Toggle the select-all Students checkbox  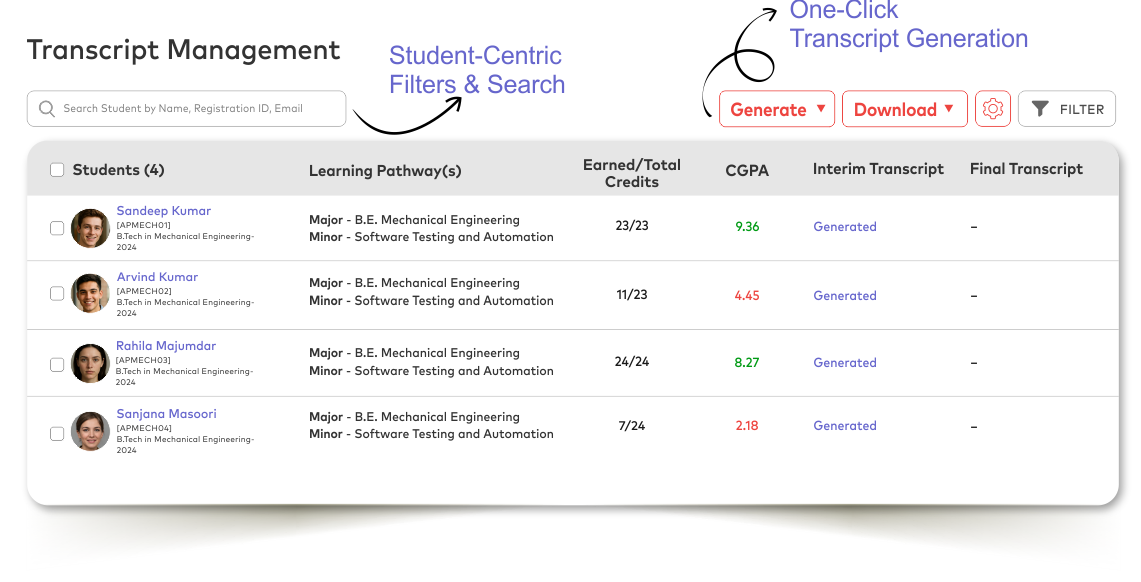coord(57,170)
